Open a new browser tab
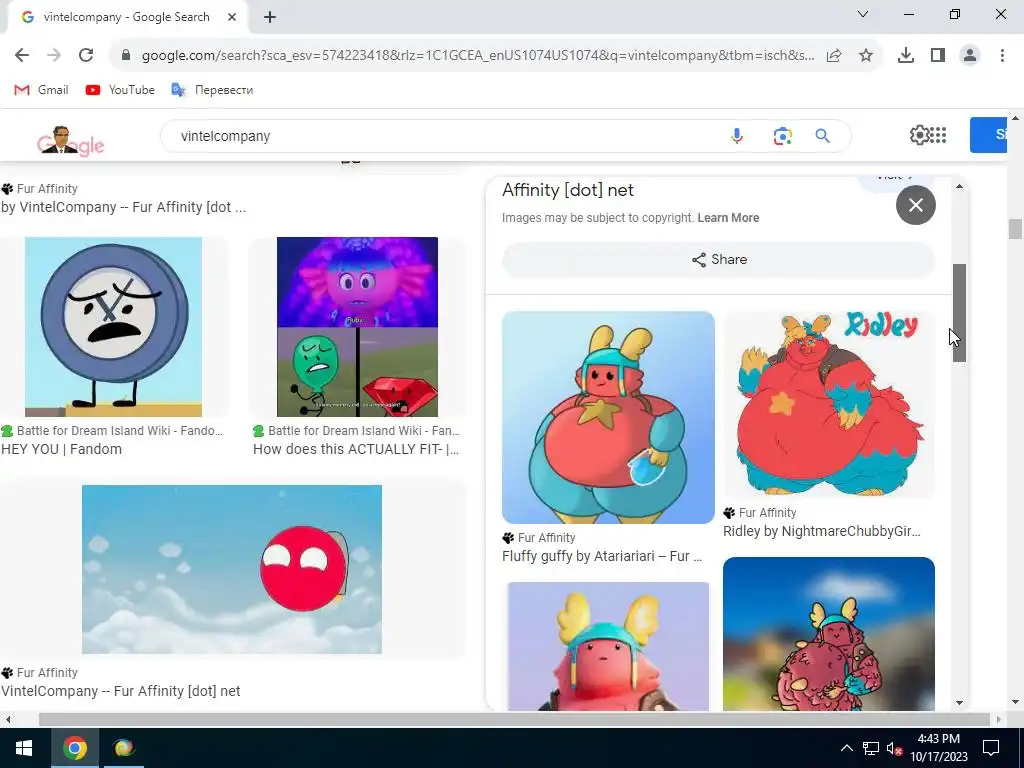1024x768 pixels. click(270, 17)
